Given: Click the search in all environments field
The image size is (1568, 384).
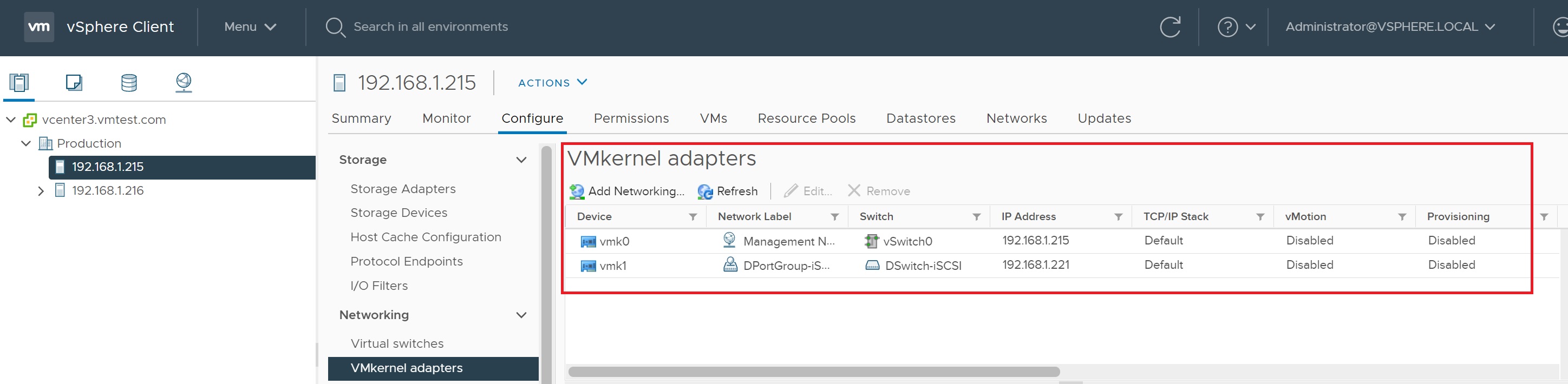Looking at the screenshot, I should pos(430,27).
